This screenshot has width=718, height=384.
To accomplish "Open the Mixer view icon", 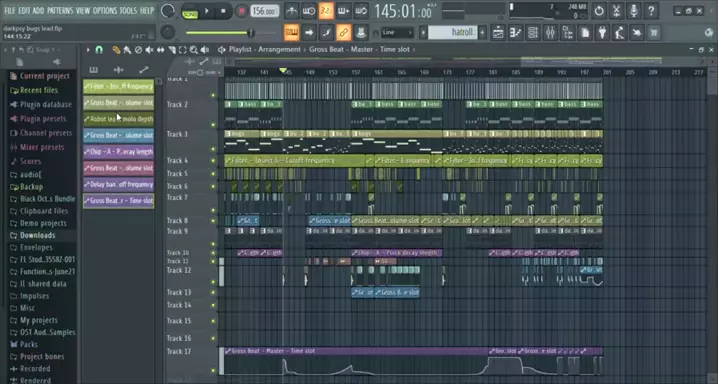I will [550, 32].
